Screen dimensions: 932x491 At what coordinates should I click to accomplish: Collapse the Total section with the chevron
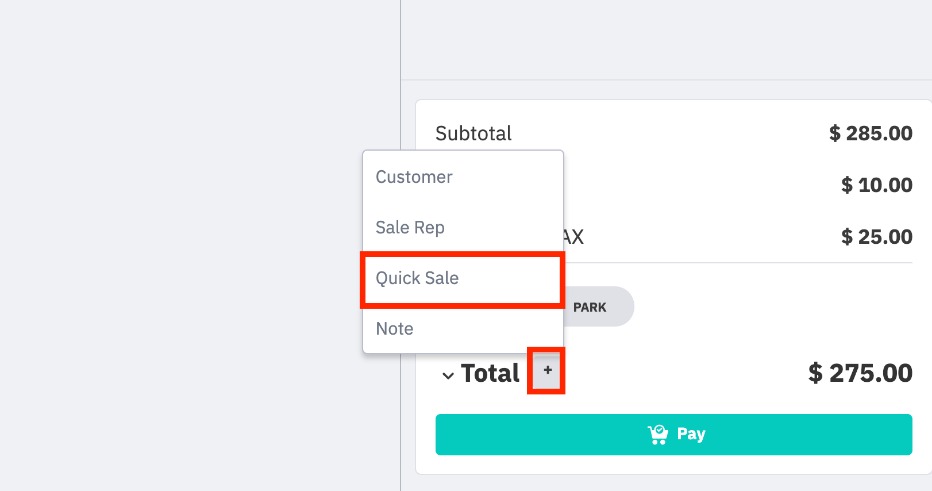[x=448, y=376]
